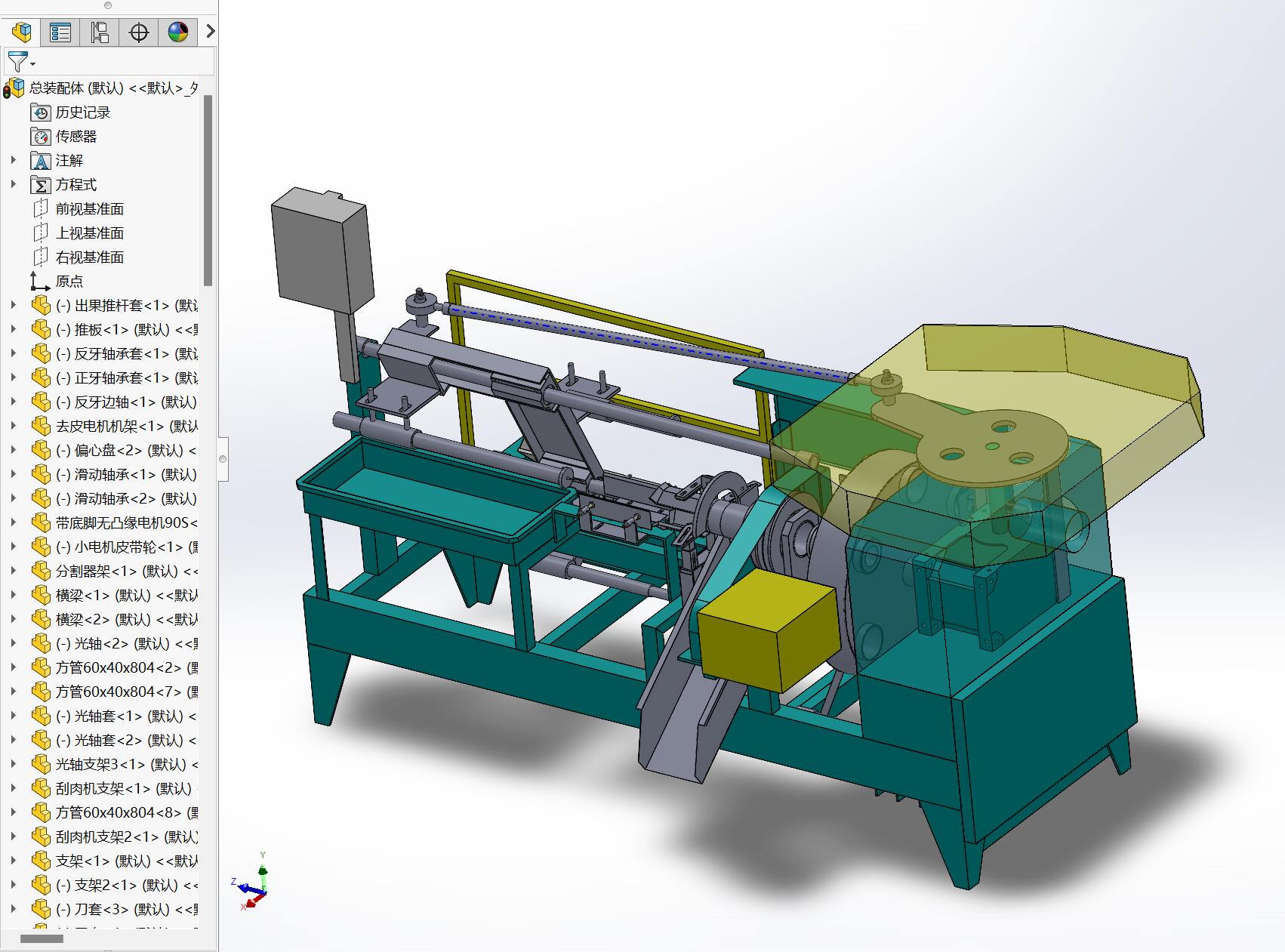Open the ConfigurationManager tab

point(100,32)
